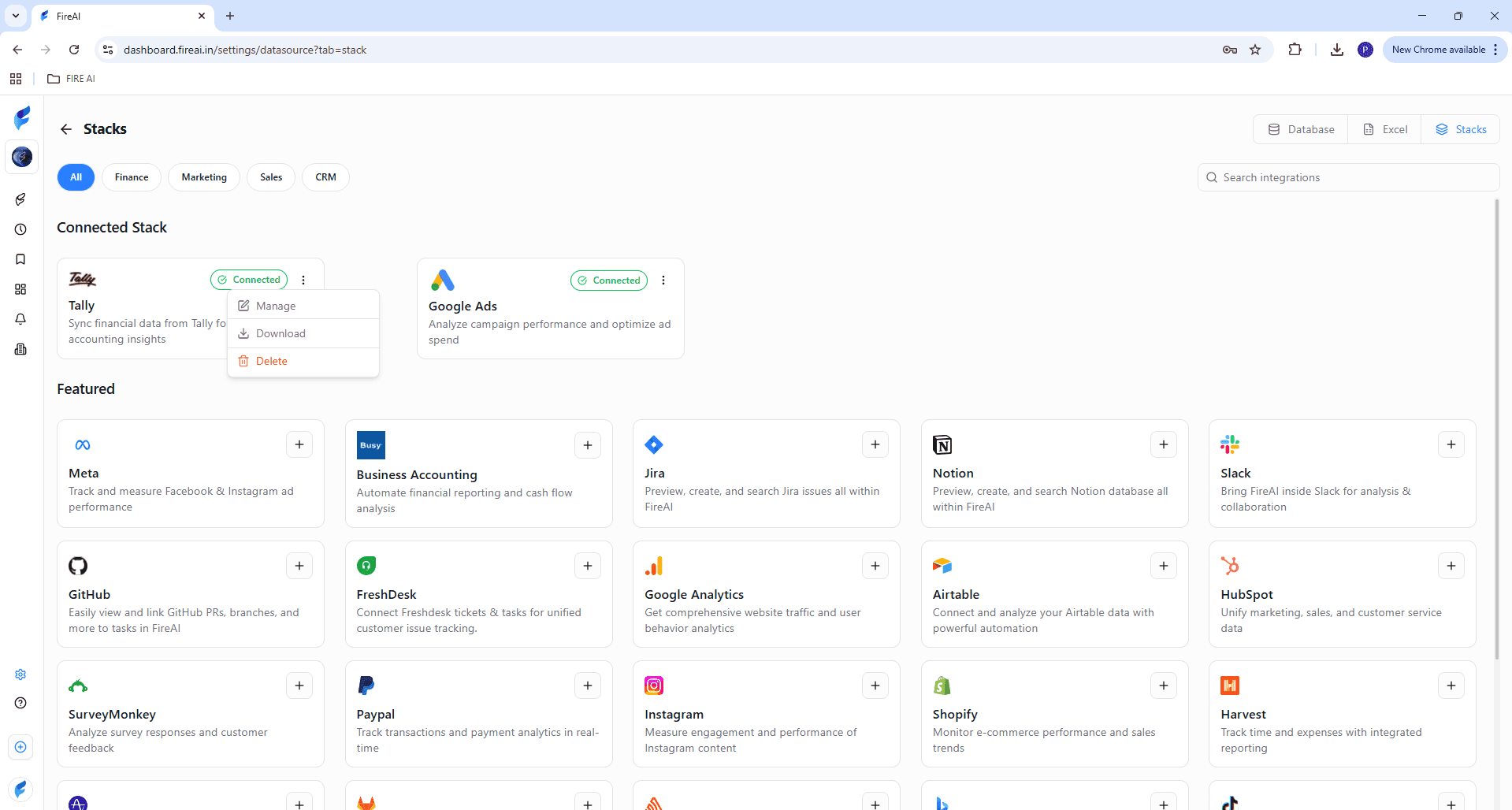Filter integrations by the Finance category

coord(132,177)
